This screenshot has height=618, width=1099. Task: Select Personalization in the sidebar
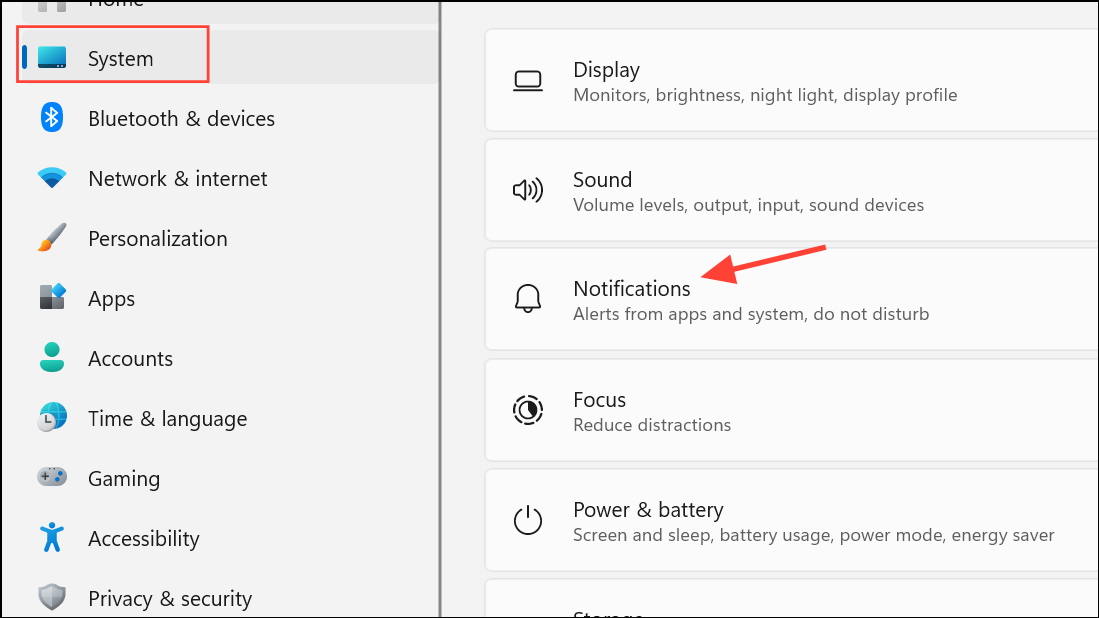[158, 239]
